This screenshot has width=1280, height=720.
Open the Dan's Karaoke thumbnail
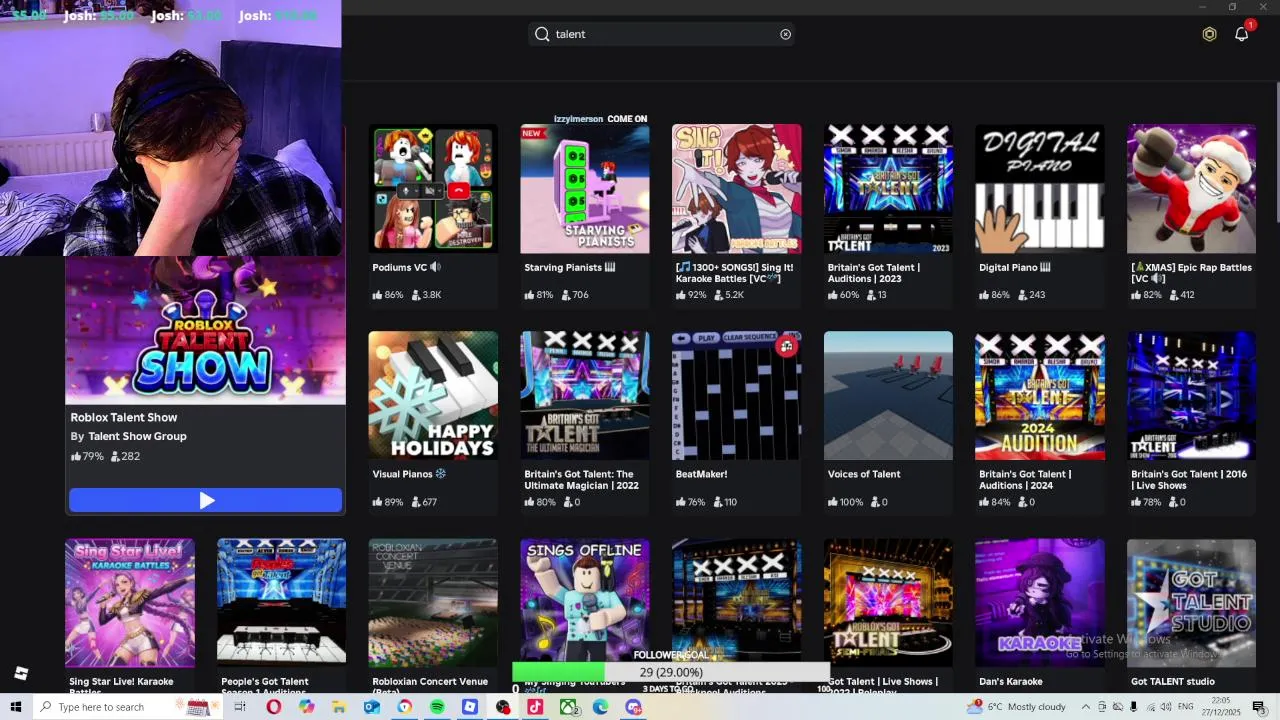(1040, 602)
